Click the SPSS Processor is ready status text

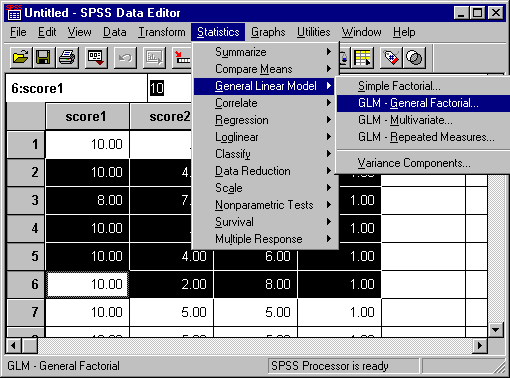[330, 366]
